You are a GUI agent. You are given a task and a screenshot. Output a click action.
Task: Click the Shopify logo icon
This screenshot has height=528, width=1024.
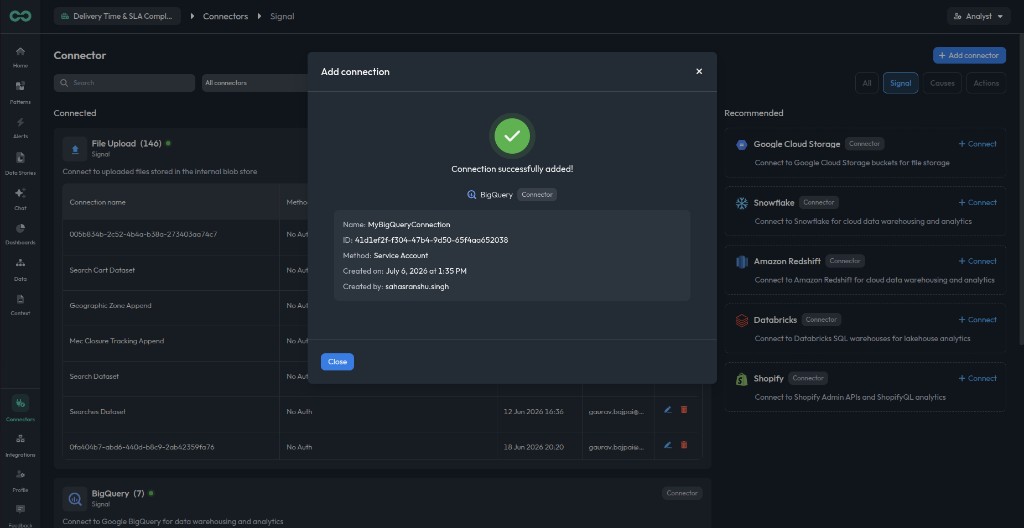pos(741,379)
